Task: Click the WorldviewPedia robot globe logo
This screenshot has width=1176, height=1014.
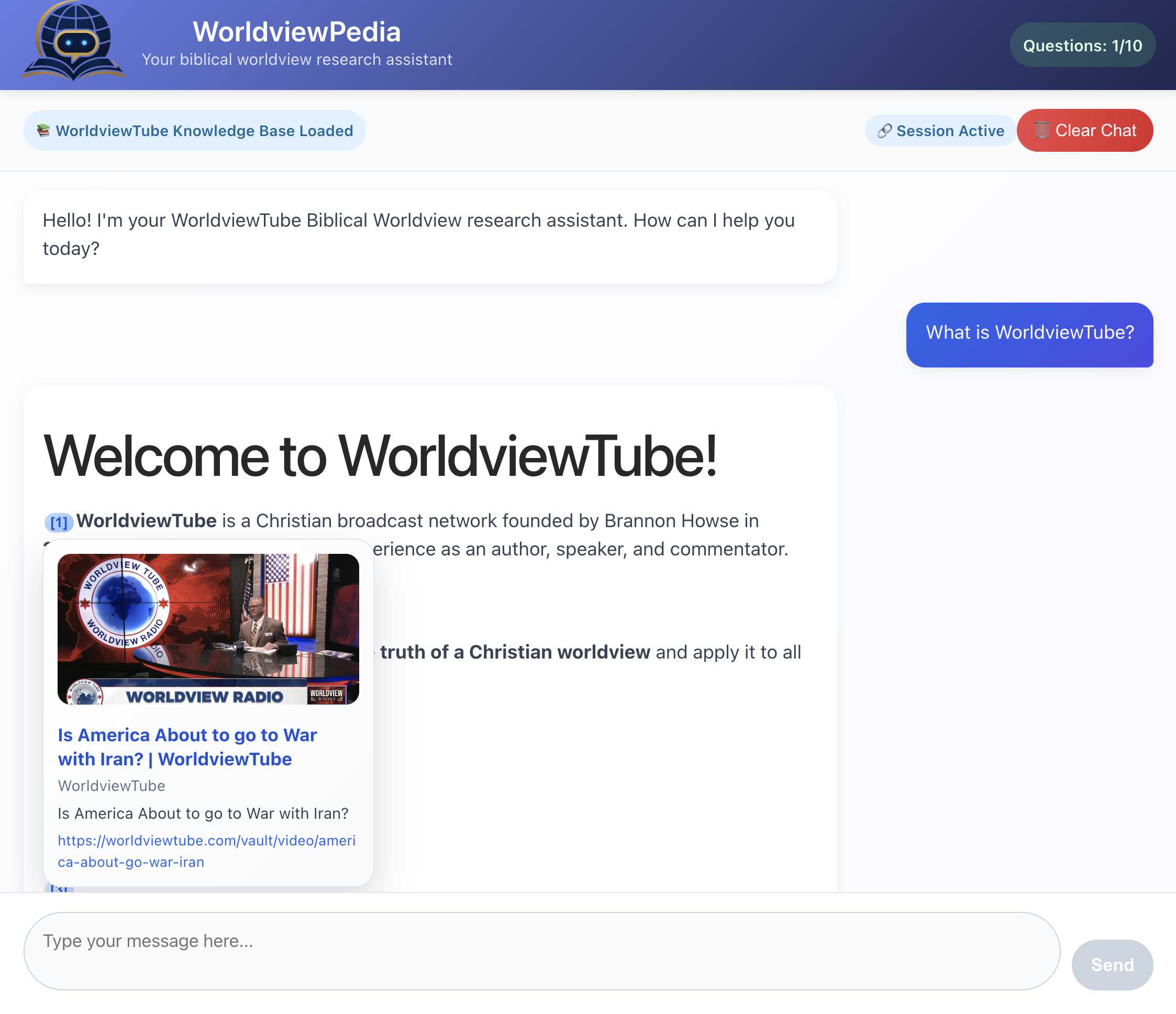Action: coord(73,41)
